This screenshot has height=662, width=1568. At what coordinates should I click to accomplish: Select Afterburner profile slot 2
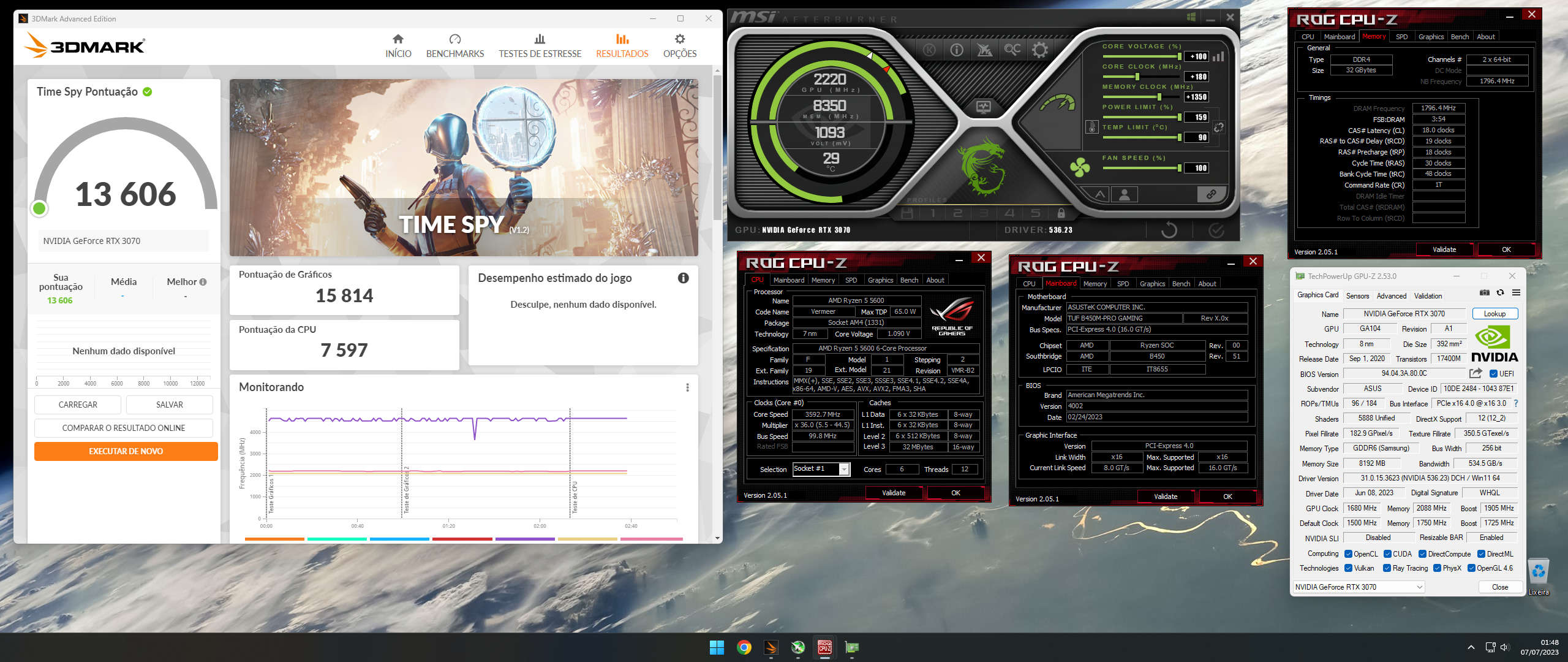pos(958,213)
